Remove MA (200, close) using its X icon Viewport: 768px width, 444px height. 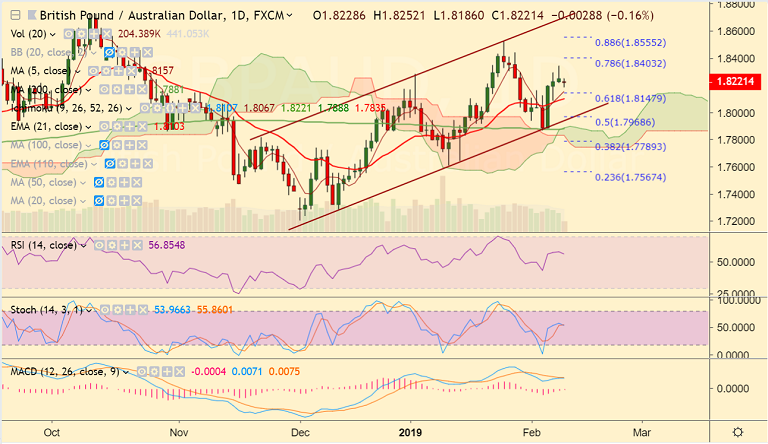pyautogui.click(x=142, y=90)
